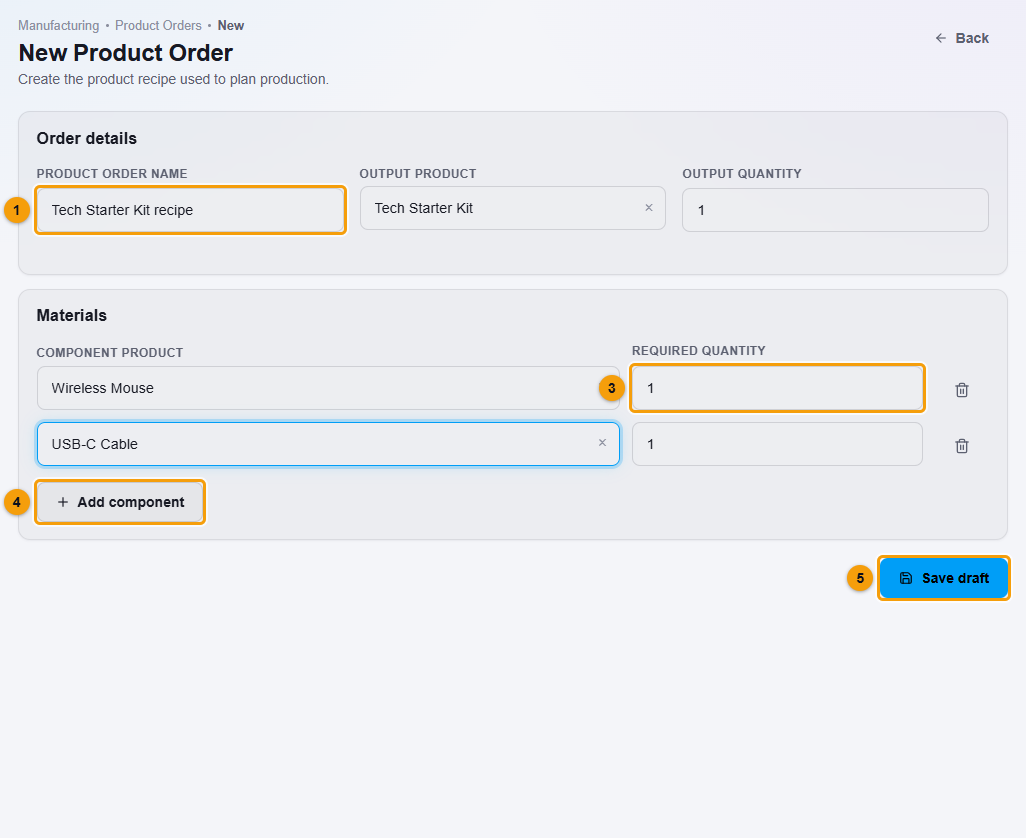Click the Back arrow link

pyautogui.click(x=962, y=38)
